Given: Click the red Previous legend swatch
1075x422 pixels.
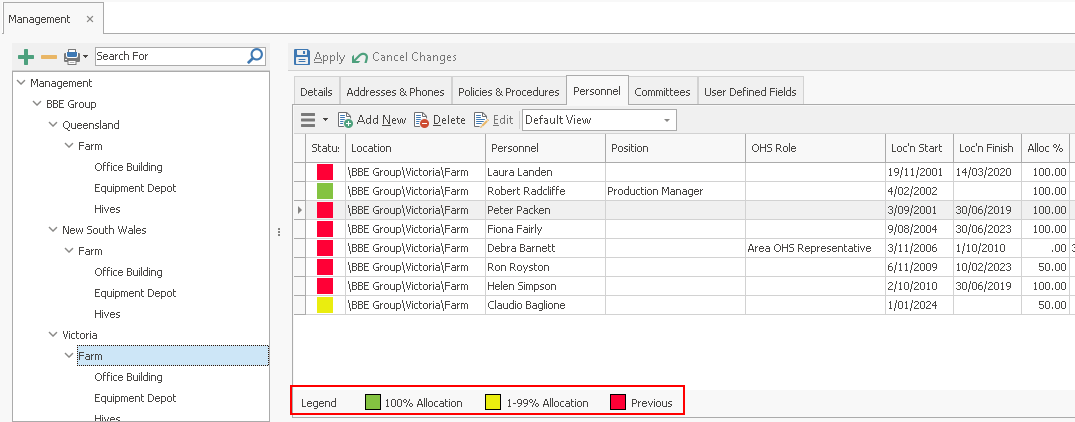Looking at the screenshot, I should pyautogui.click(x=618, y=403).
